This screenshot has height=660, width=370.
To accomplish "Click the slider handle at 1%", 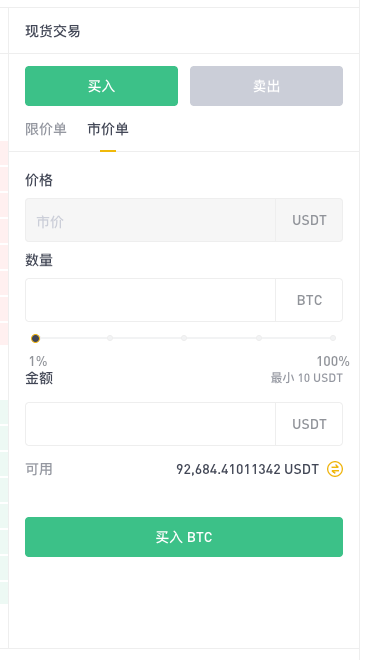I will (35, 338).
